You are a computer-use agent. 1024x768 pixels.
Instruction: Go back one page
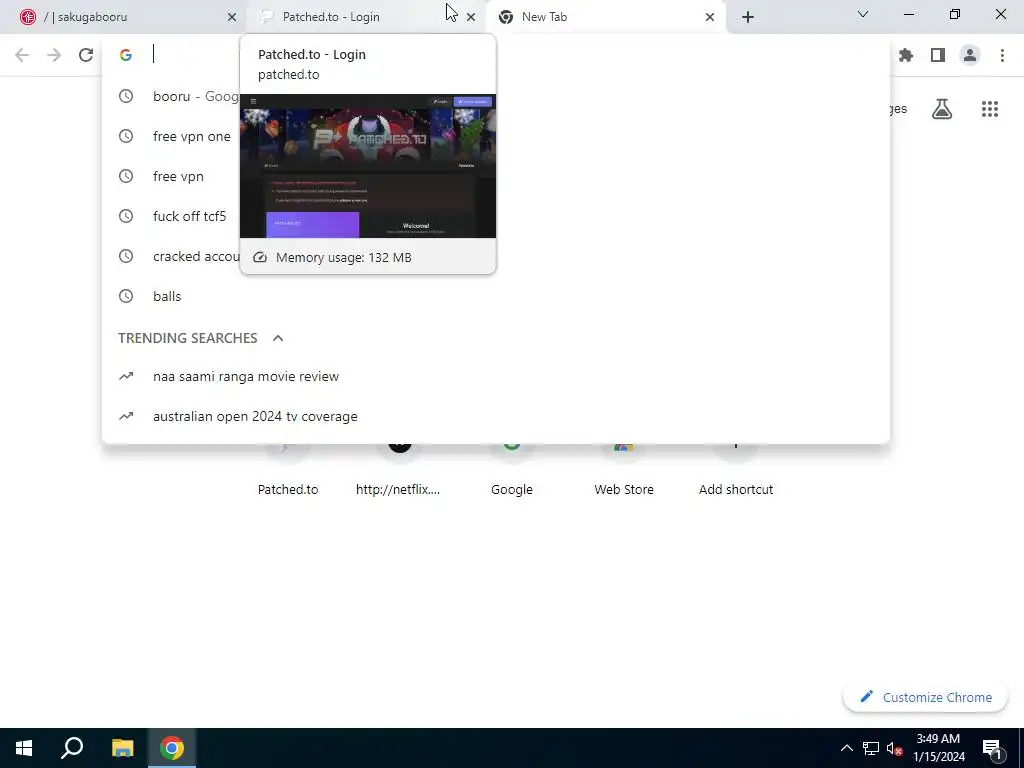(x=22, y=55)
